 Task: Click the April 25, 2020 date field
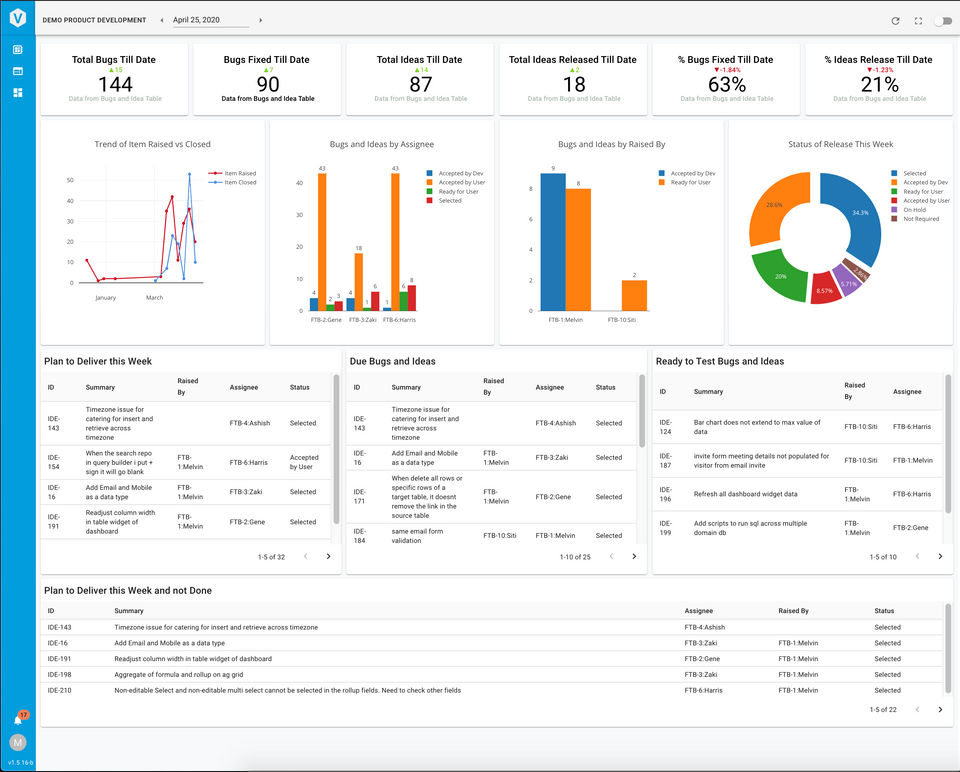click(x=210, y=20)
